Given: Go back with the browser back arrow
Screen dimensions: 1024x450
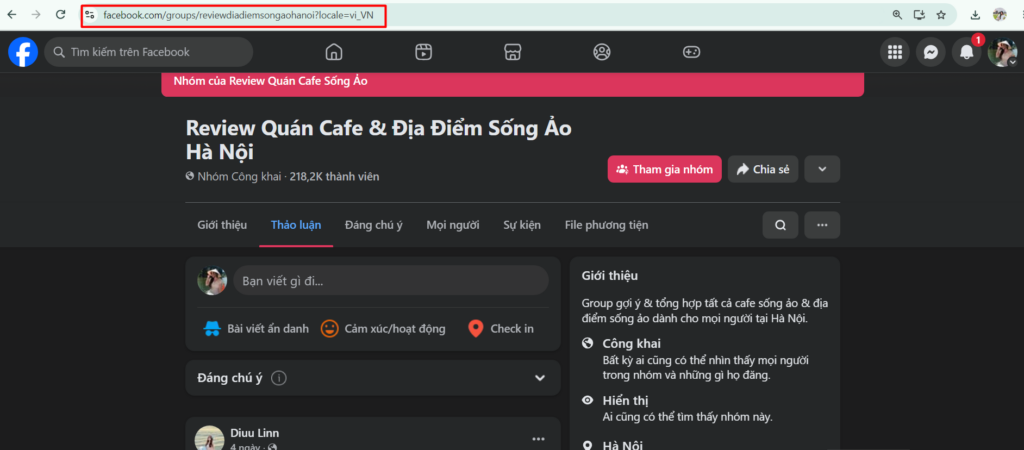Looking at the screenshot, I should point(12,14).
